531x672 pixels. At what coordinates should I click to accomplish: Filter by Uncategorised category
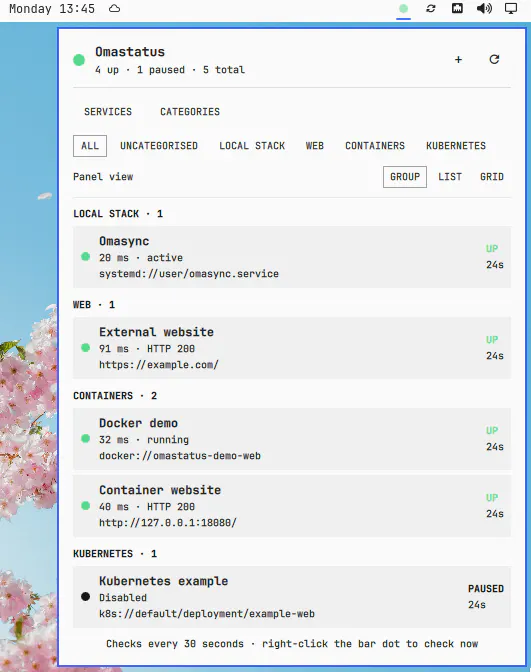coord(159,146)
